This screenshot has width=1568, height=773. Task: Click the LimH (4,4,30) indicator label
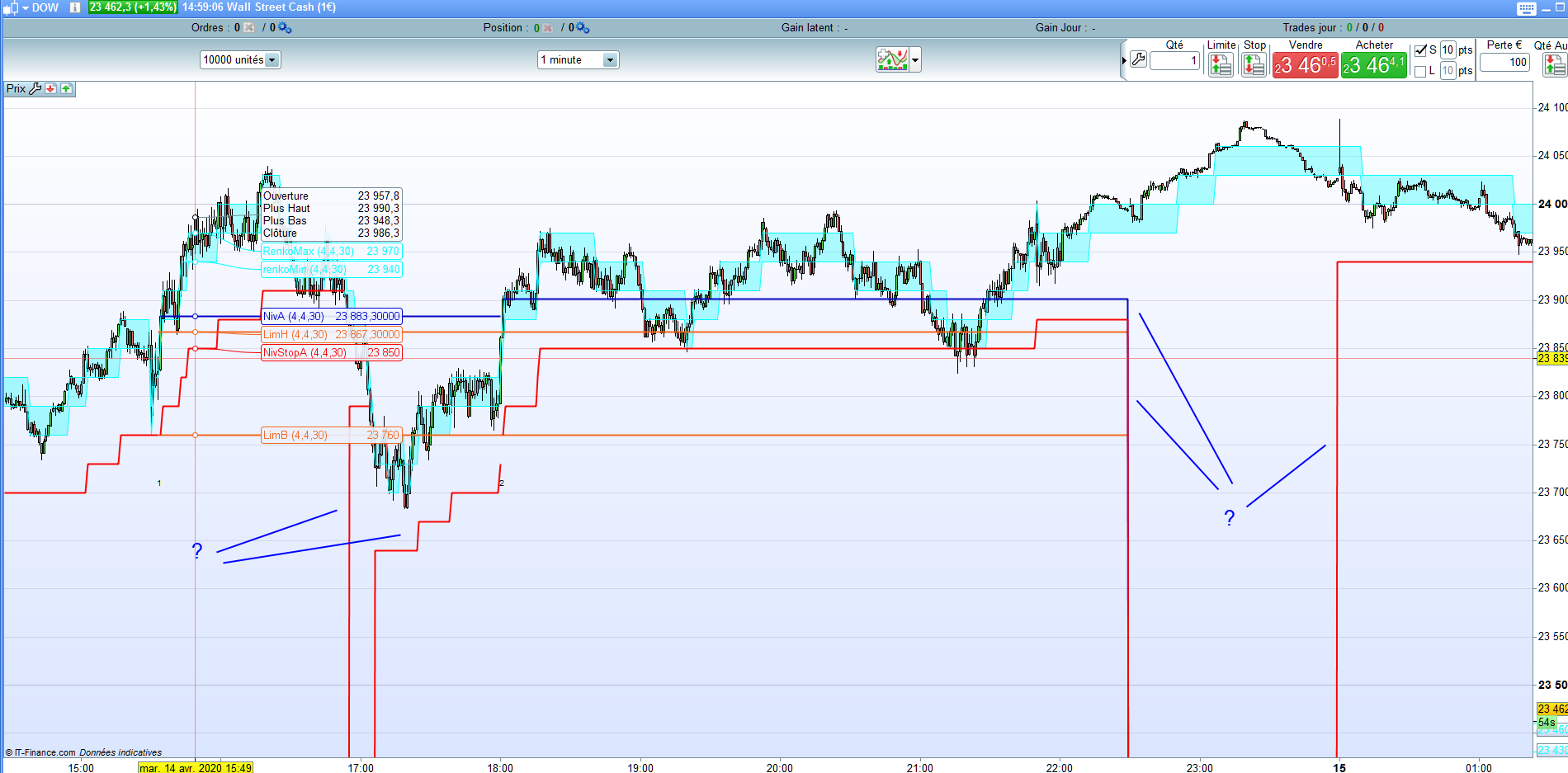click(x=295, y=334)
